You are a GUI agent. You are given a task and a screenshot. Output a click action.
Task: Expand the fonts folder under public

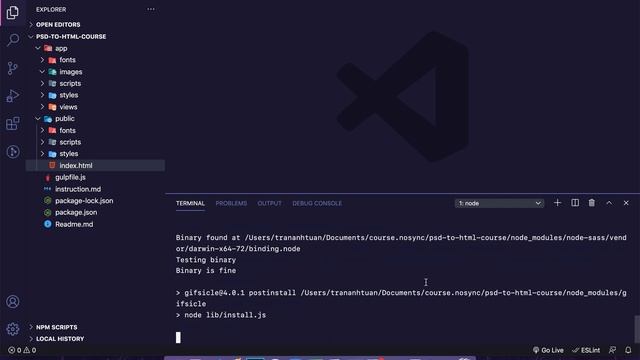click(67, 130)
